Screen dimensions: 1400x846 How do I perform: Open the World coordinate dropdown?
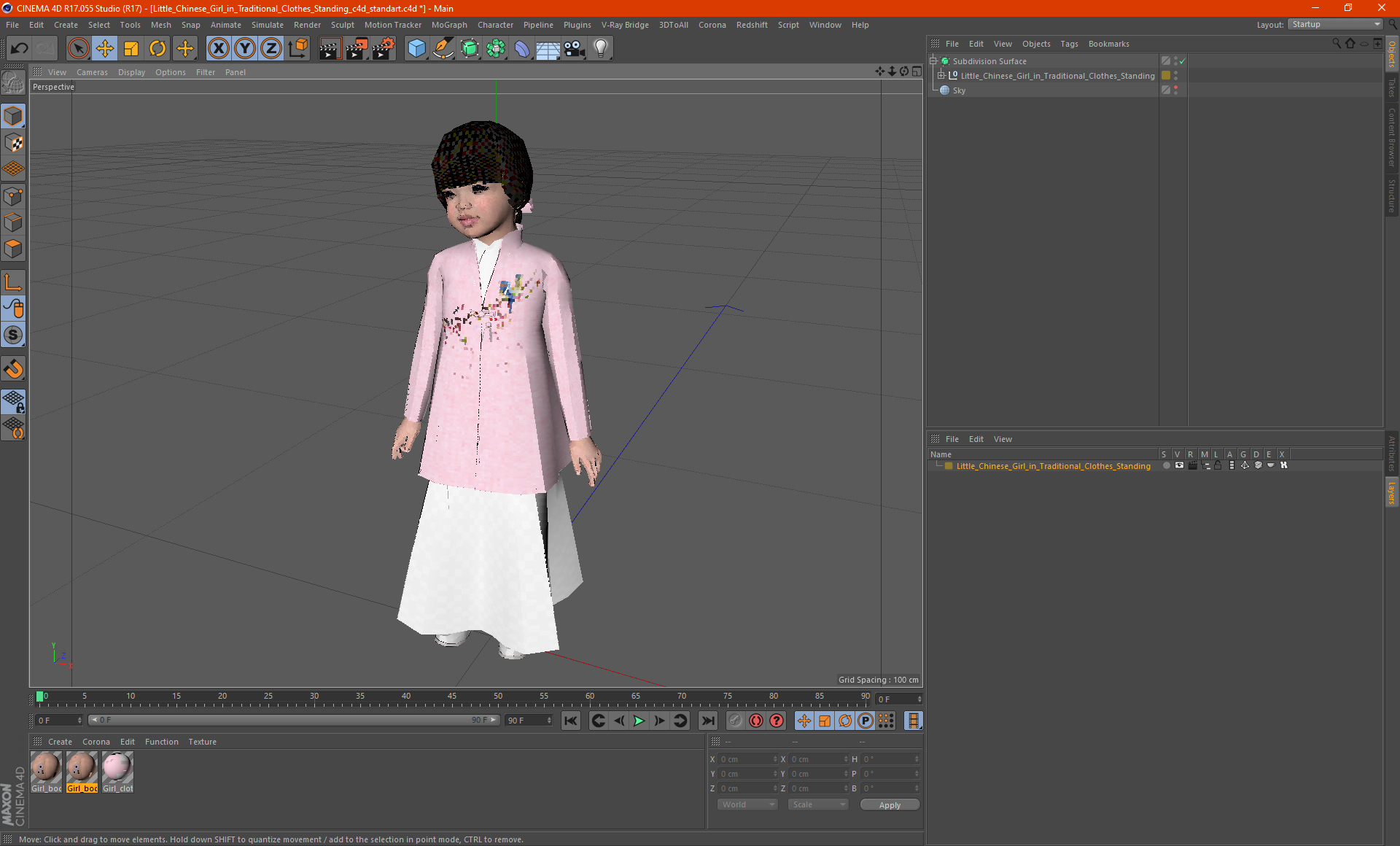[747, 804]
